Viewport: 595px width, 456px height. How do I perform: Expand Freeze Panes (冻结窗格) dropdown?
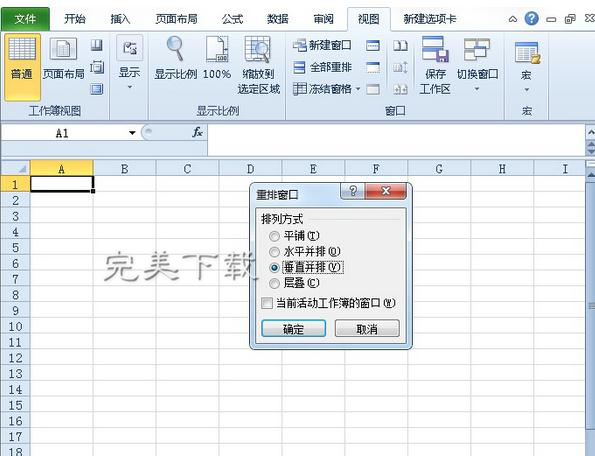(358, 90)
